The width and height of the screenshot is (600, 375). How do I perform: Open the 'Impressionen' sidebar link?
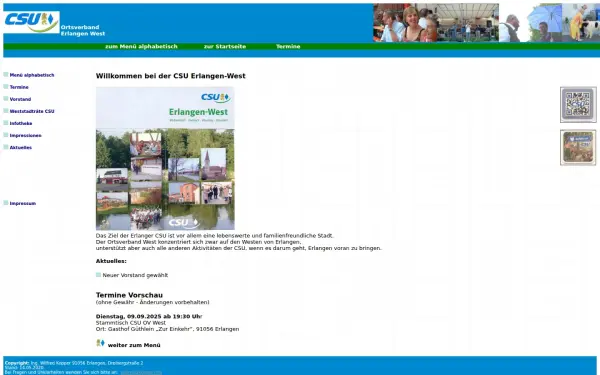(26, 135)
